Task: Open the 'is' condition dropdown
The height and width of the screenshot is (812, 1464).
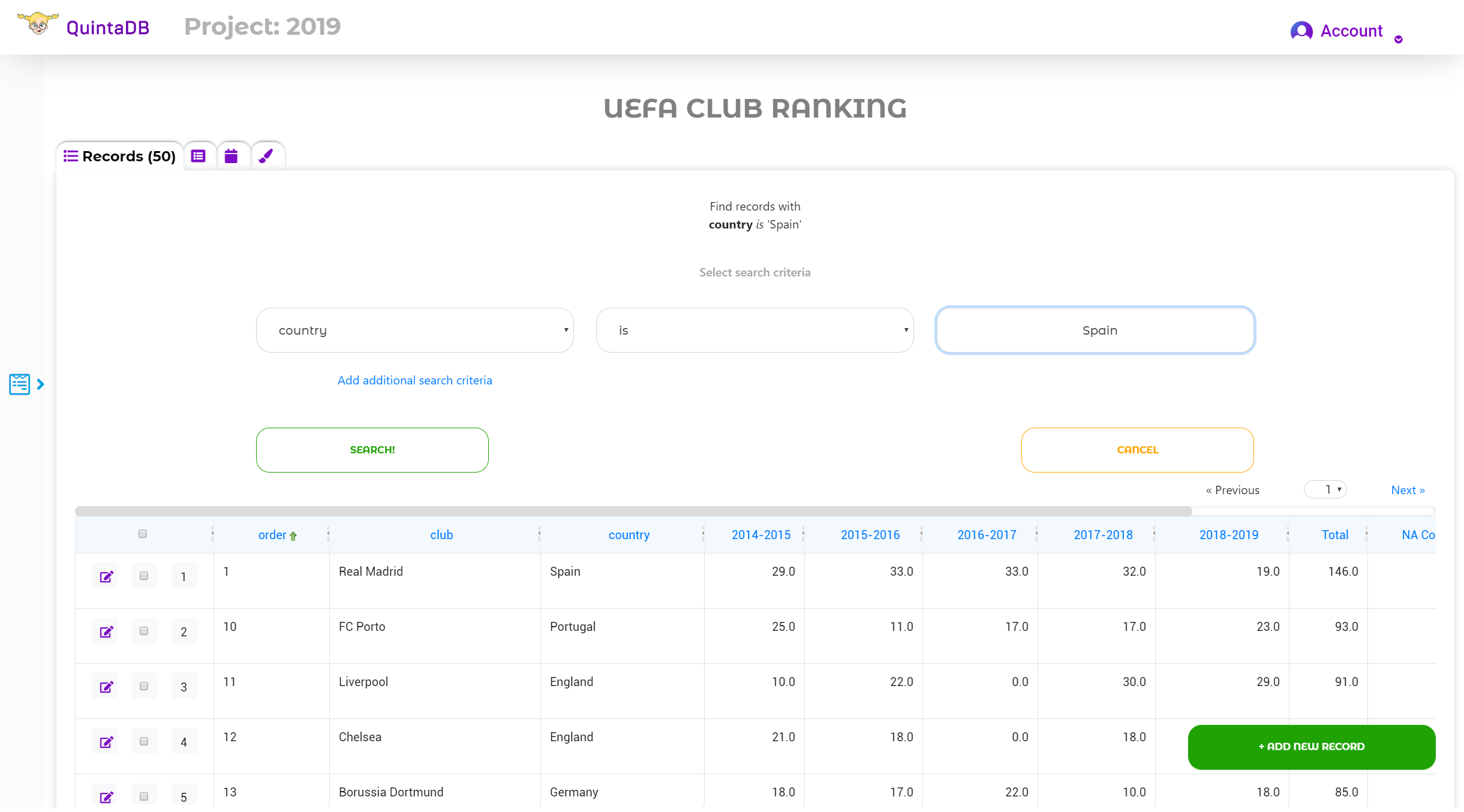Action: click(x=754, y=330)
